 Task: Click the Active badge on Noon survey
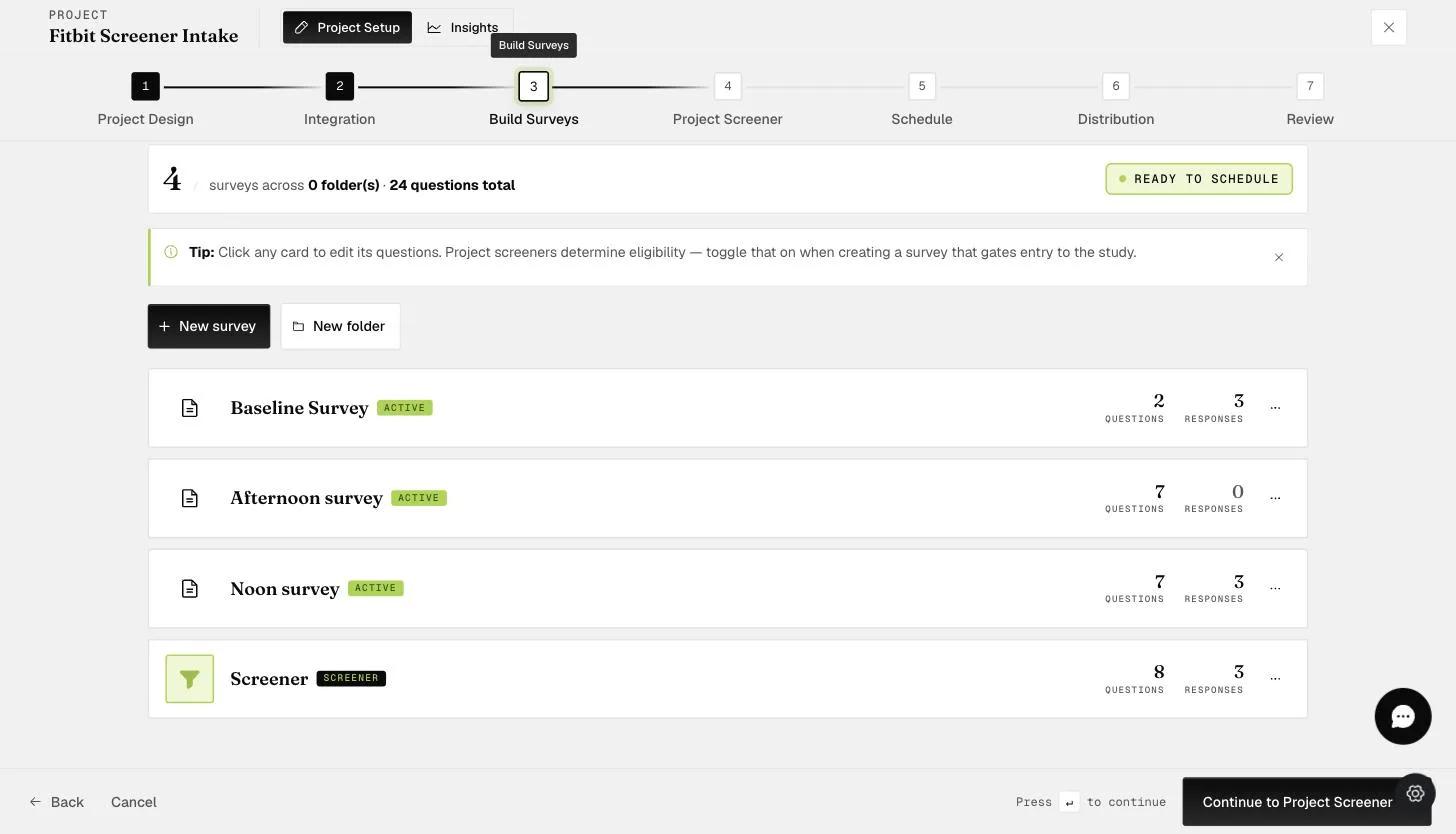[x=376, y=588]
